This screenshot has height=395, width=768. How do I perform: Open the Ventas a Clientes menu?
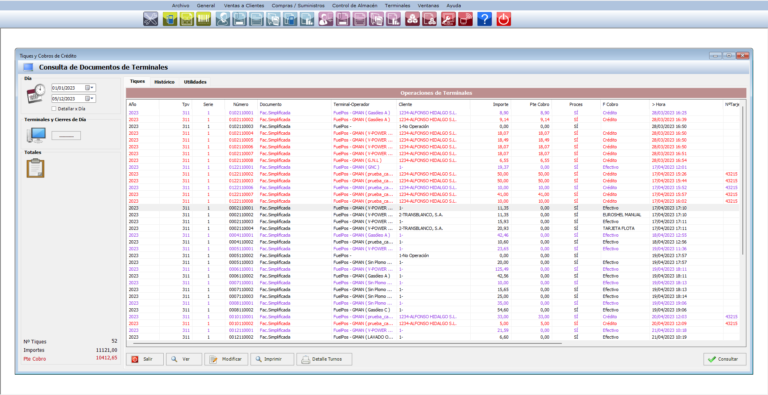coord(243,5)
